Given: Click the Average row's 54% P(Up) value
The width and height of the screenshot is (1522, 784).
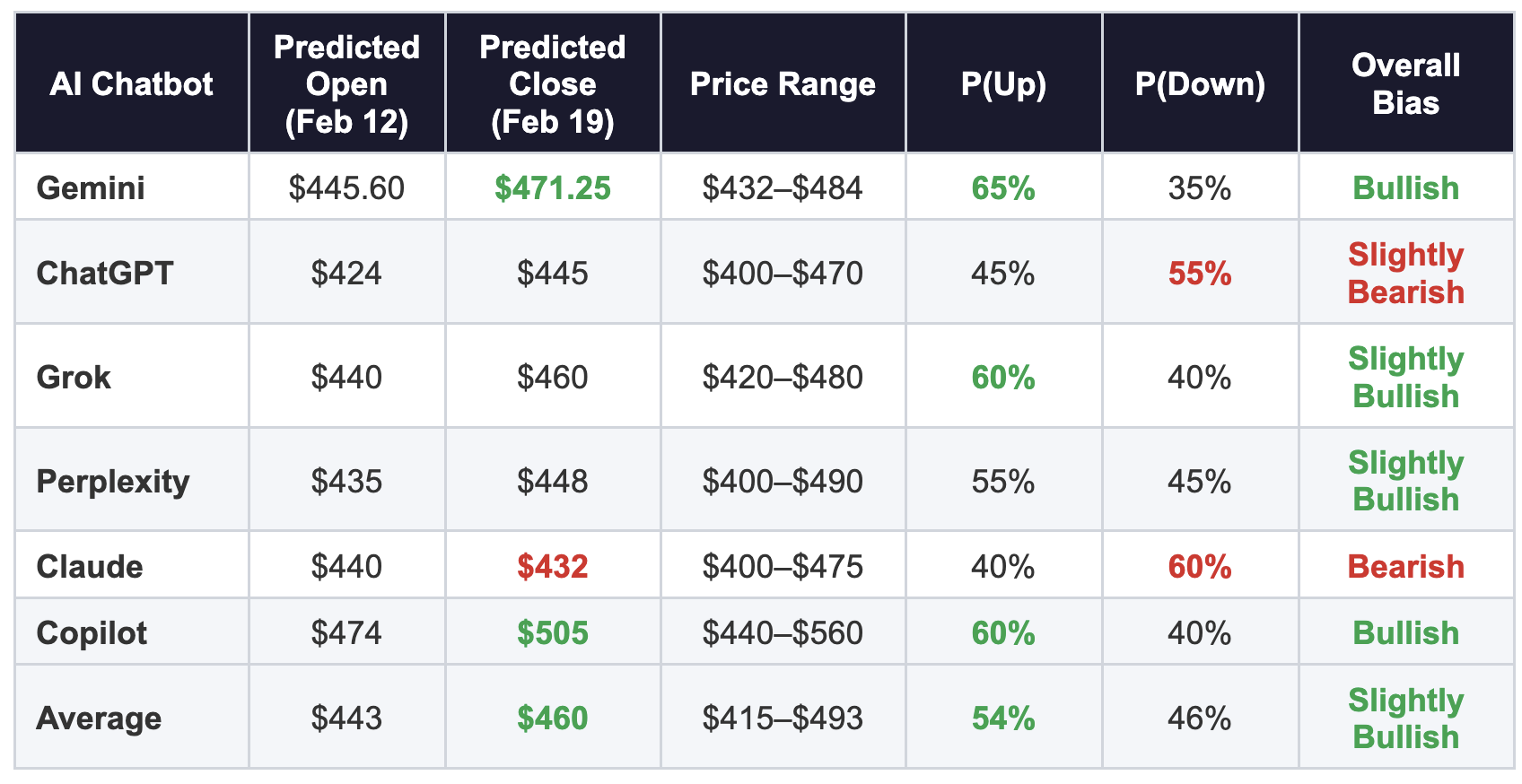Looking at the screenshot, I should (x=1003, y=719).
